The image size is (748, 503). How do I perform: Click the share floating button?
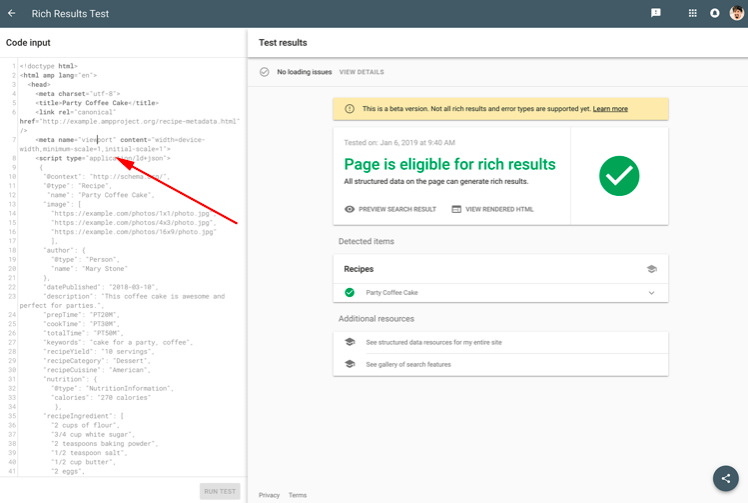[x=726, y=478]
